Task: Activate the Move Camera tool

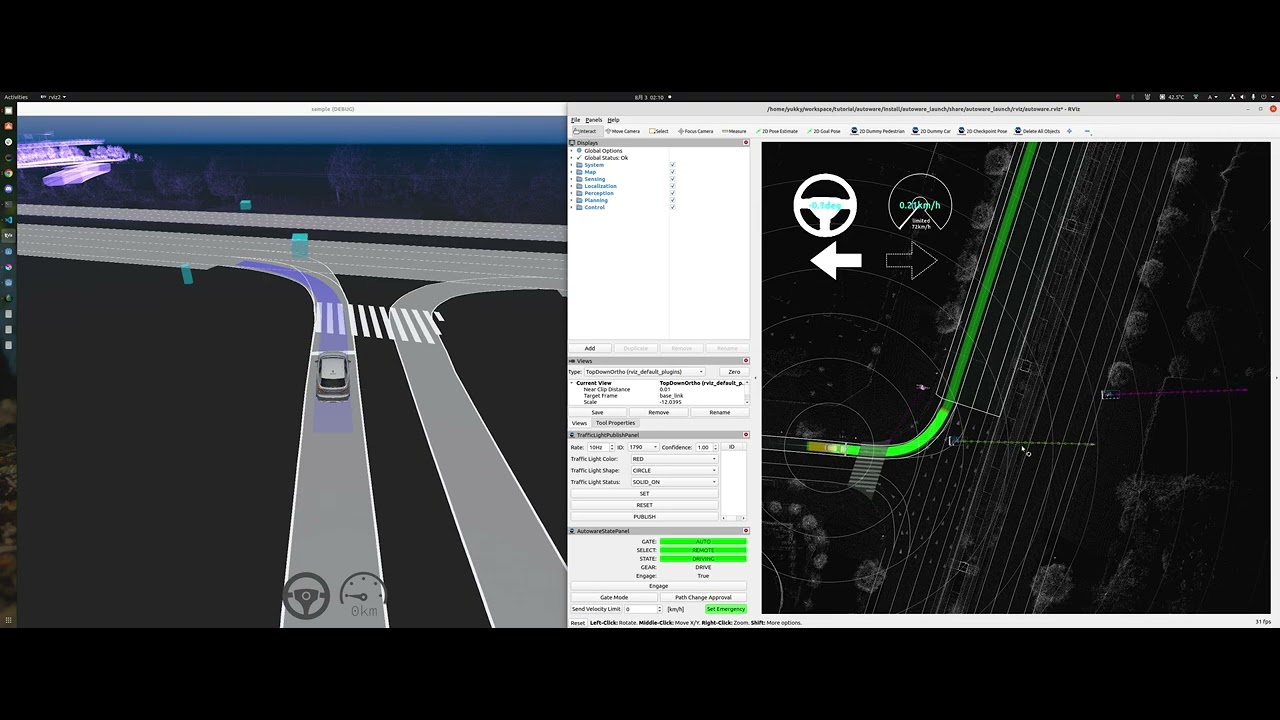Action: coord(622,131)
